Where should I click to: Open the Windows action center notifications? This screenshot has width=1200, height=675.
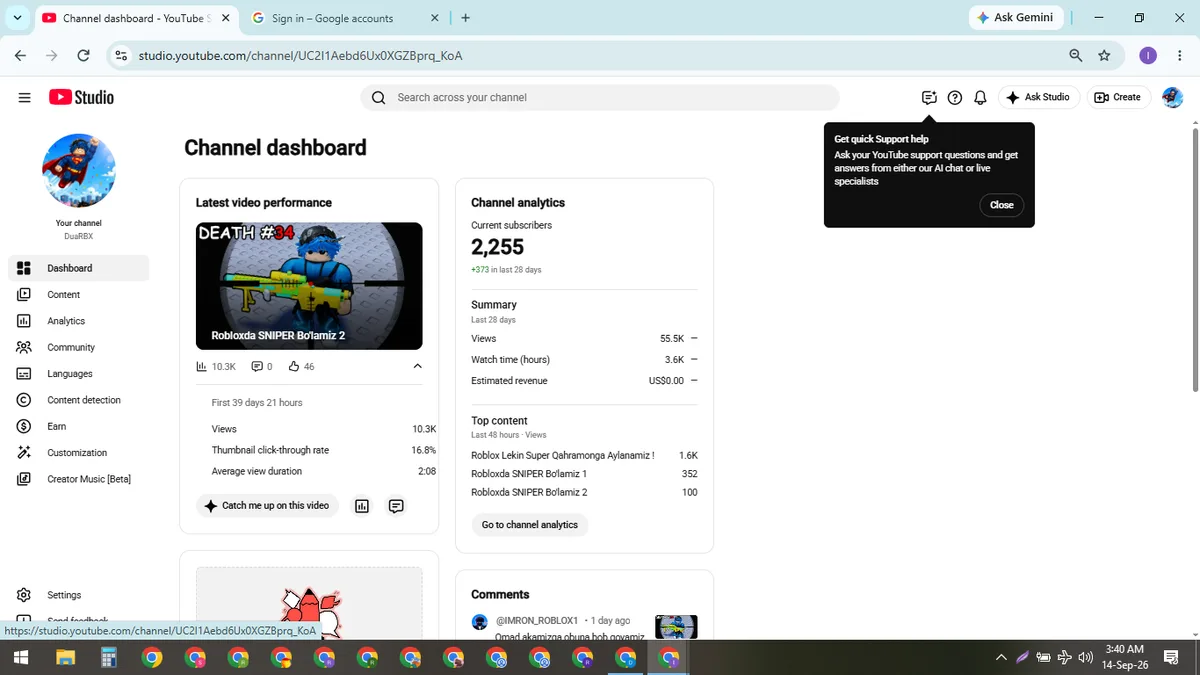tap(1171, 657)
